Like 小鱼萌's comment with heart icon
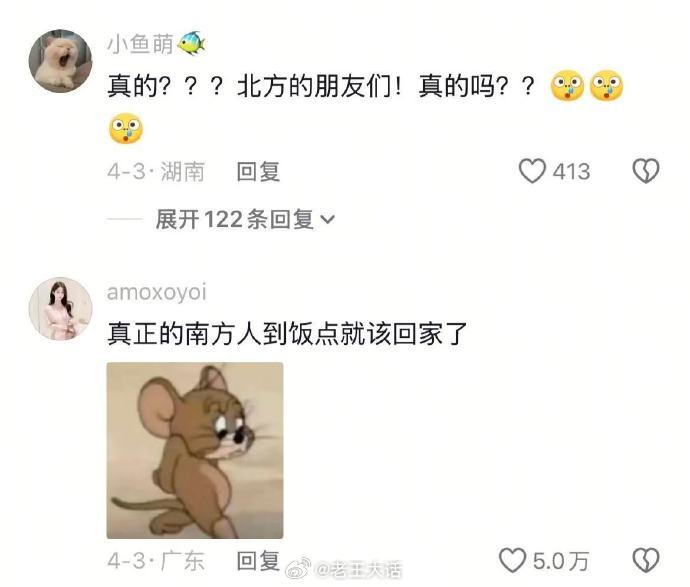This screenshot has height=587, width=690. click(x=532, y=171)
